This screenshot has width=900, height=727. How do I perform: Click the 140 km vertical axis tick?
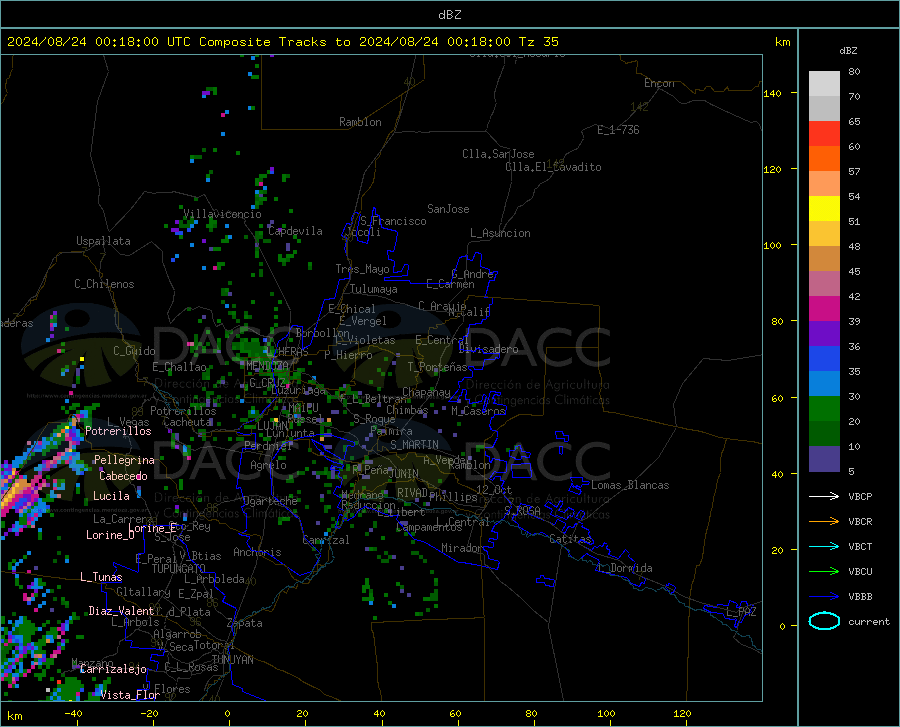773,93
